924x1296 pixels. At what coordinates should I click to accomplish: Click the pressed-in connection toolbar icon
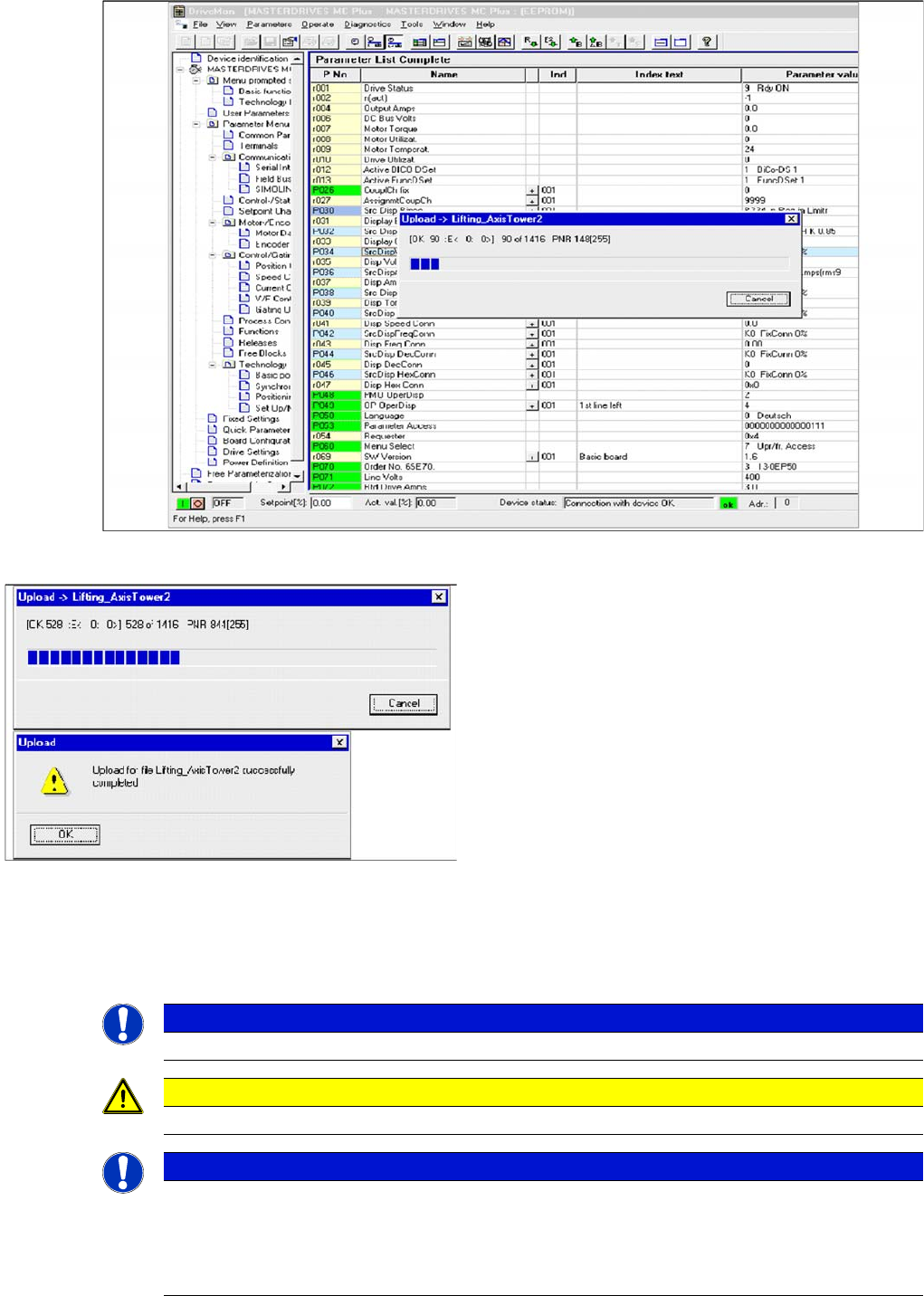click(394, 42)
